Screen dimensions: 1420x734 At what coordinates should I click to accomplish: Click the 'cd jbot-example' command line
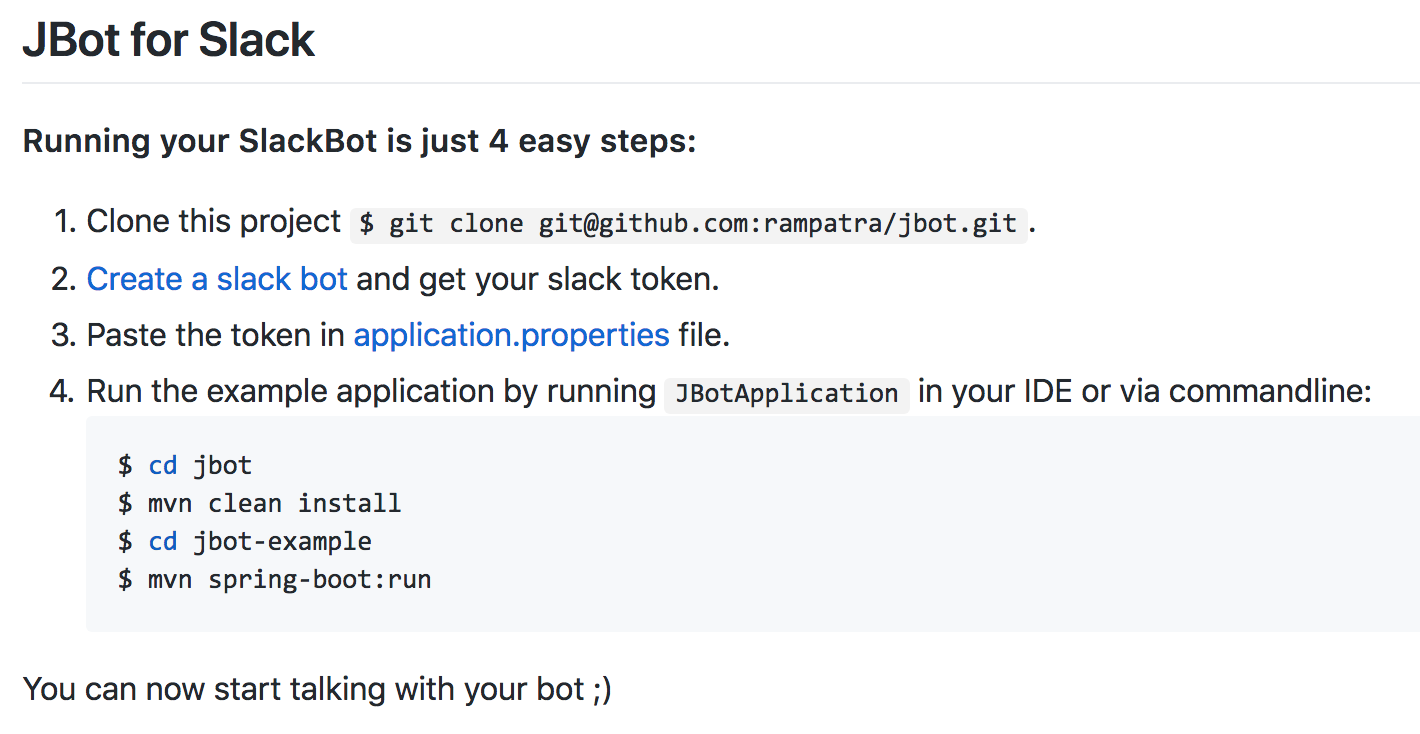tap(244, 542)
